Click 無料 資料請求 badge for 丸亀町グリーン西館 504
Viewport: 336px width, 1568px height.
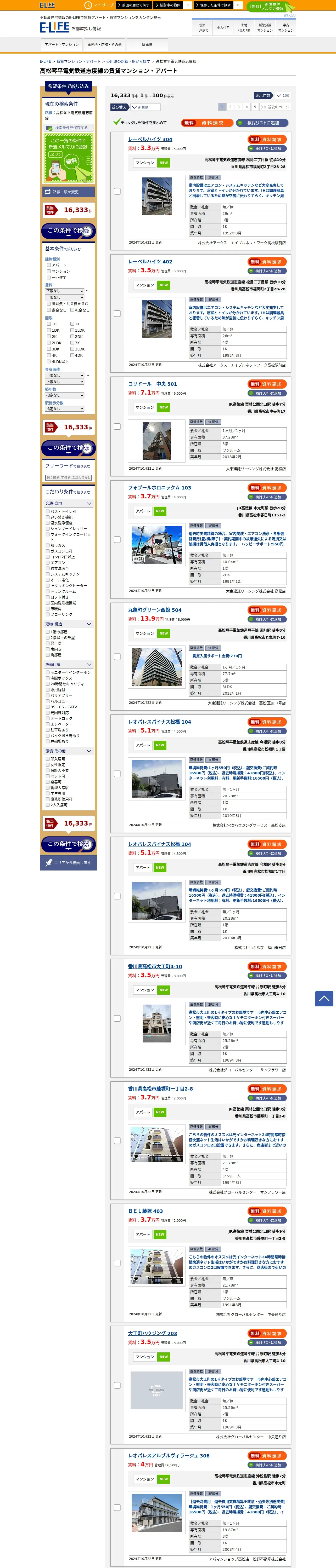click(x=268, y=610)
